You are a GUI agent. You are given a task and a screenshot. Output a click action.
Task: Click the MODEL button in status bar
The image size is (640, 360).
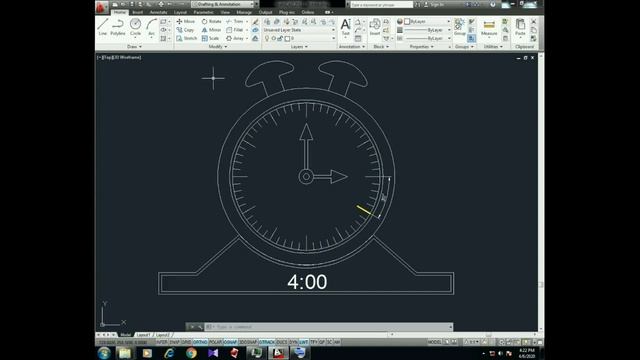point(434,342)
